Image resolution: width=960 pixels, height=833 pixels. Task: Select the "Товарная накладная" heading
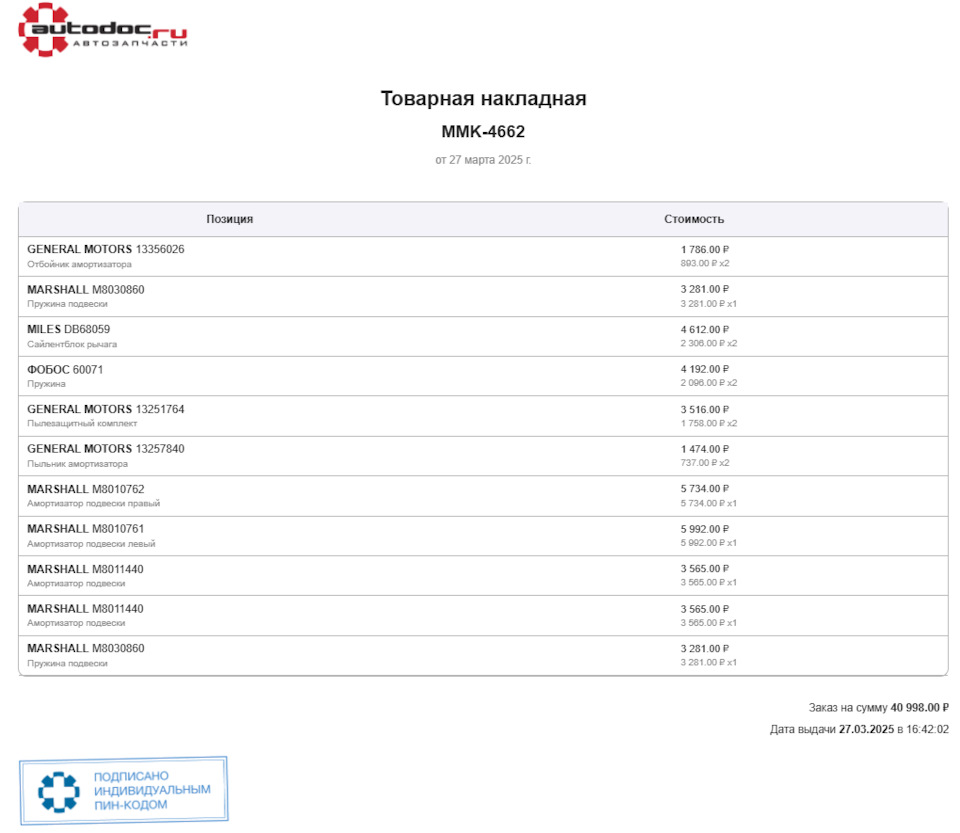(x=483, y=98)
